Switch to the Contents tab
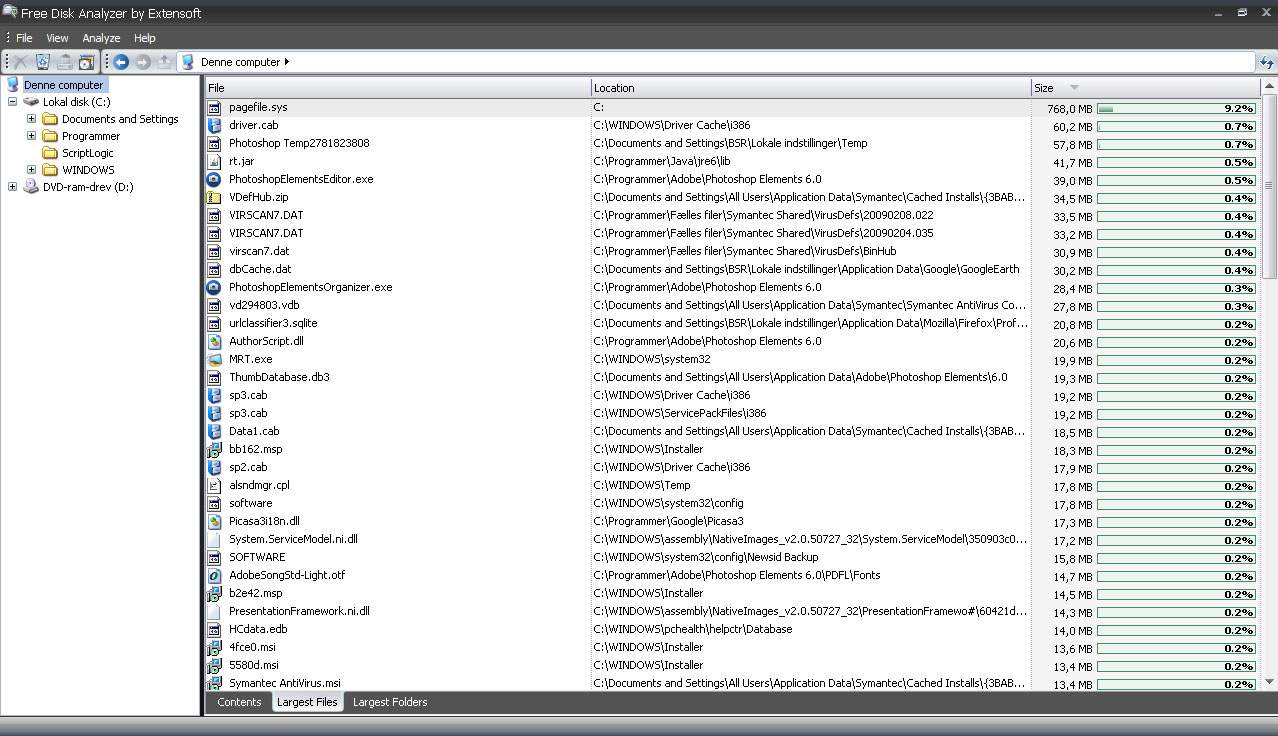The image size is (1278, 736). coord(239,702)
